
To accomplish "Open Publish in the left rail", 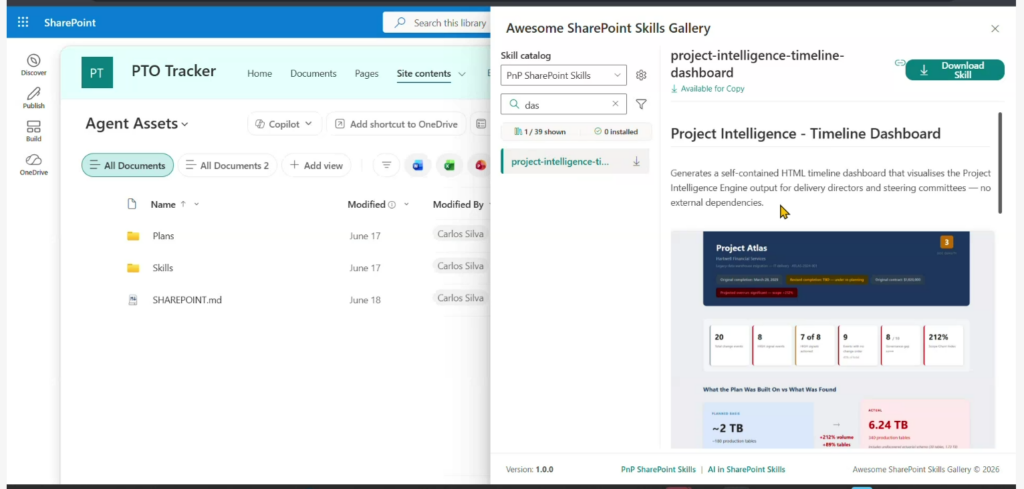I will click(33, 98).
